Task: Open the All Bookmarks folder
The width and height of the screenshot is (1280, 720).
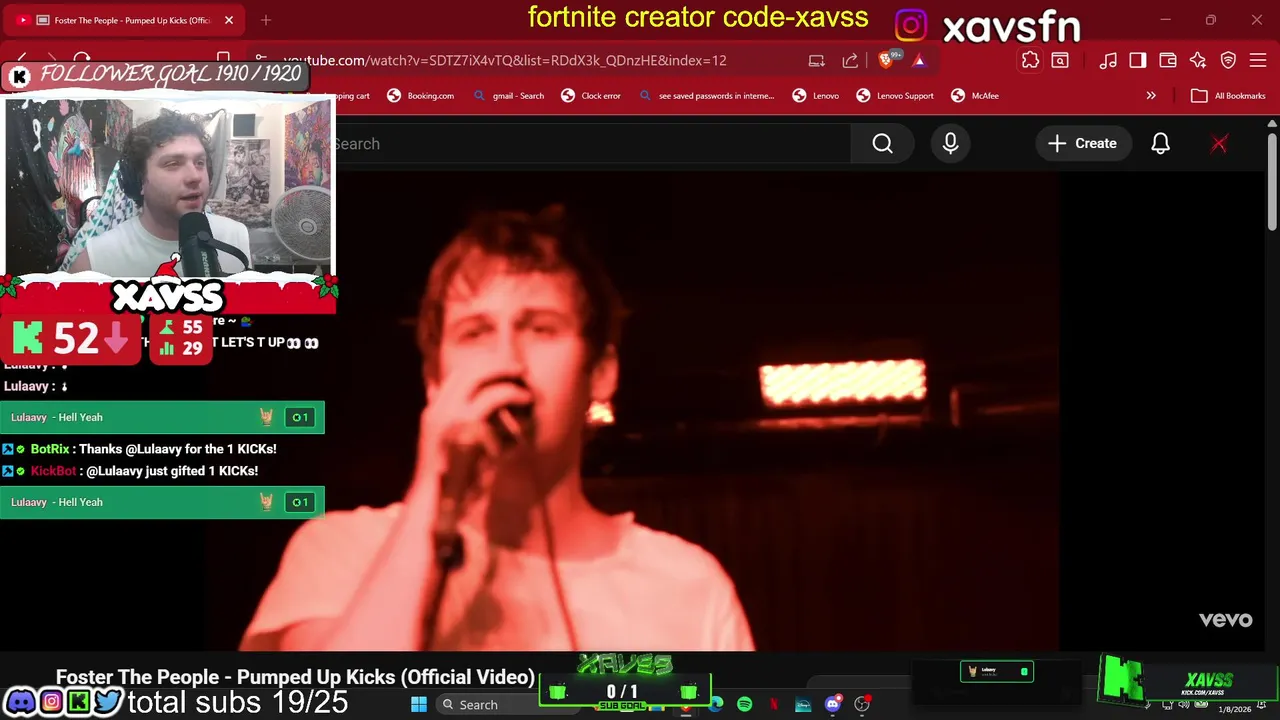Action: tap(1228, 96)
